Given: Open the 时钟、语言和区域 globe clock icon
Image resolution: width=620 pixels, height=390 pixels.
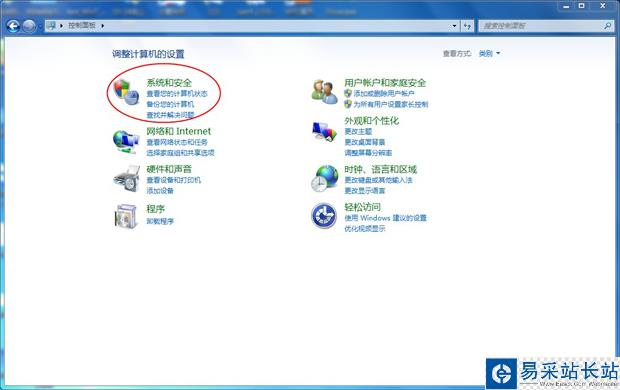Looking at the screenshot, I should [x=324, y=178].
